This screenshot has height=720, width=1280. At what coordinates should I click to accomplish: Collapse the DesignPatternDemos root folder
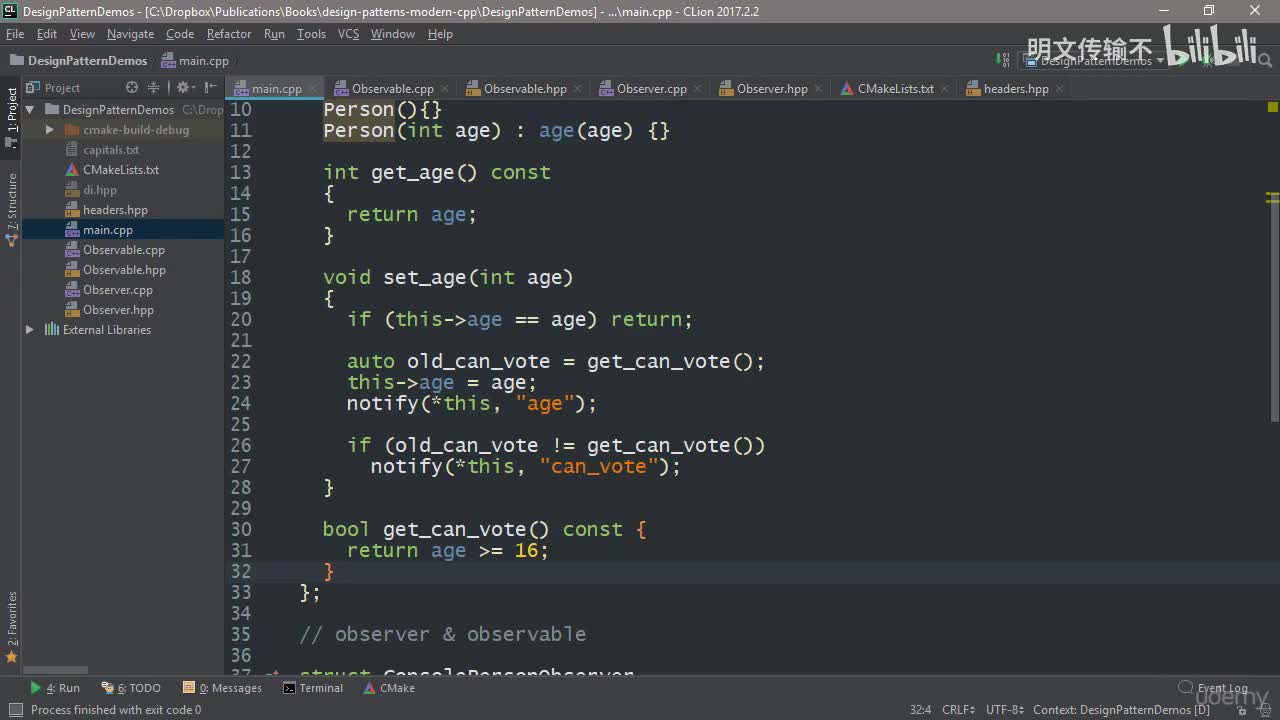[x=30, y=110]
